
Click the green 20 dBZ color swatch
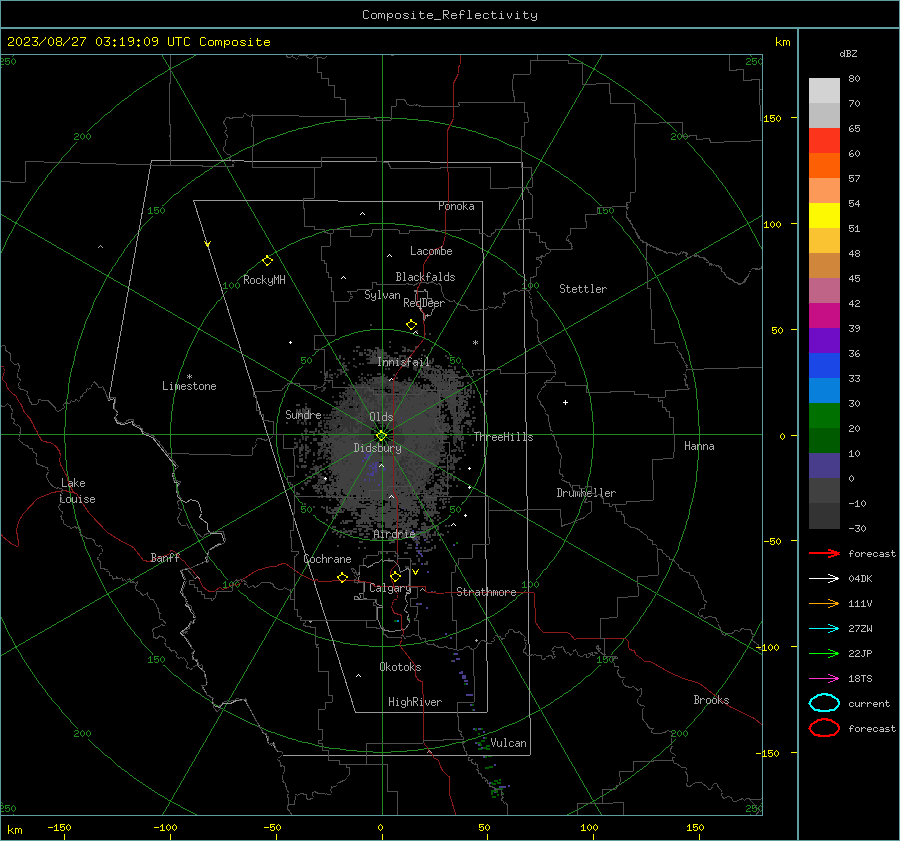coord(824,416)
